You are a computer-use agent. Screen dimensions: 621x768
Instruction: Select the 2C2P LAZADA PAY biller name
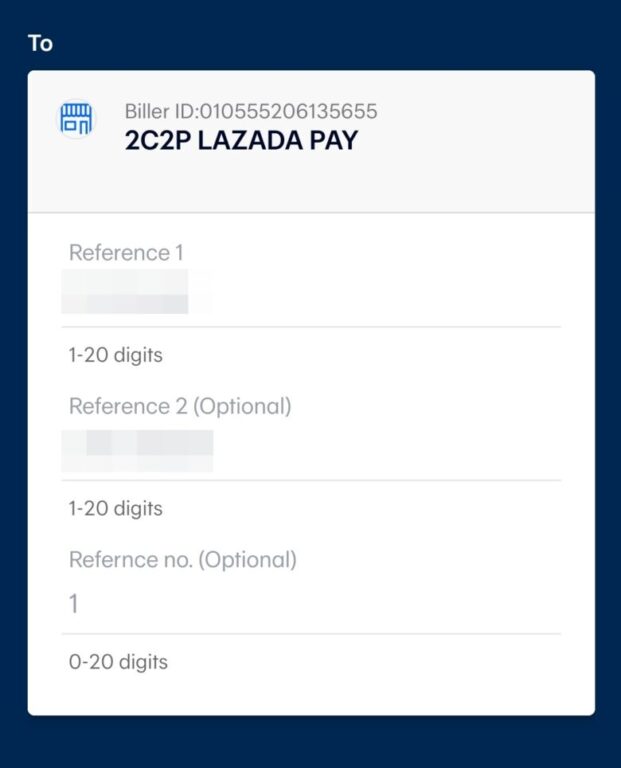pyautogui.click(x=240, y=141)
